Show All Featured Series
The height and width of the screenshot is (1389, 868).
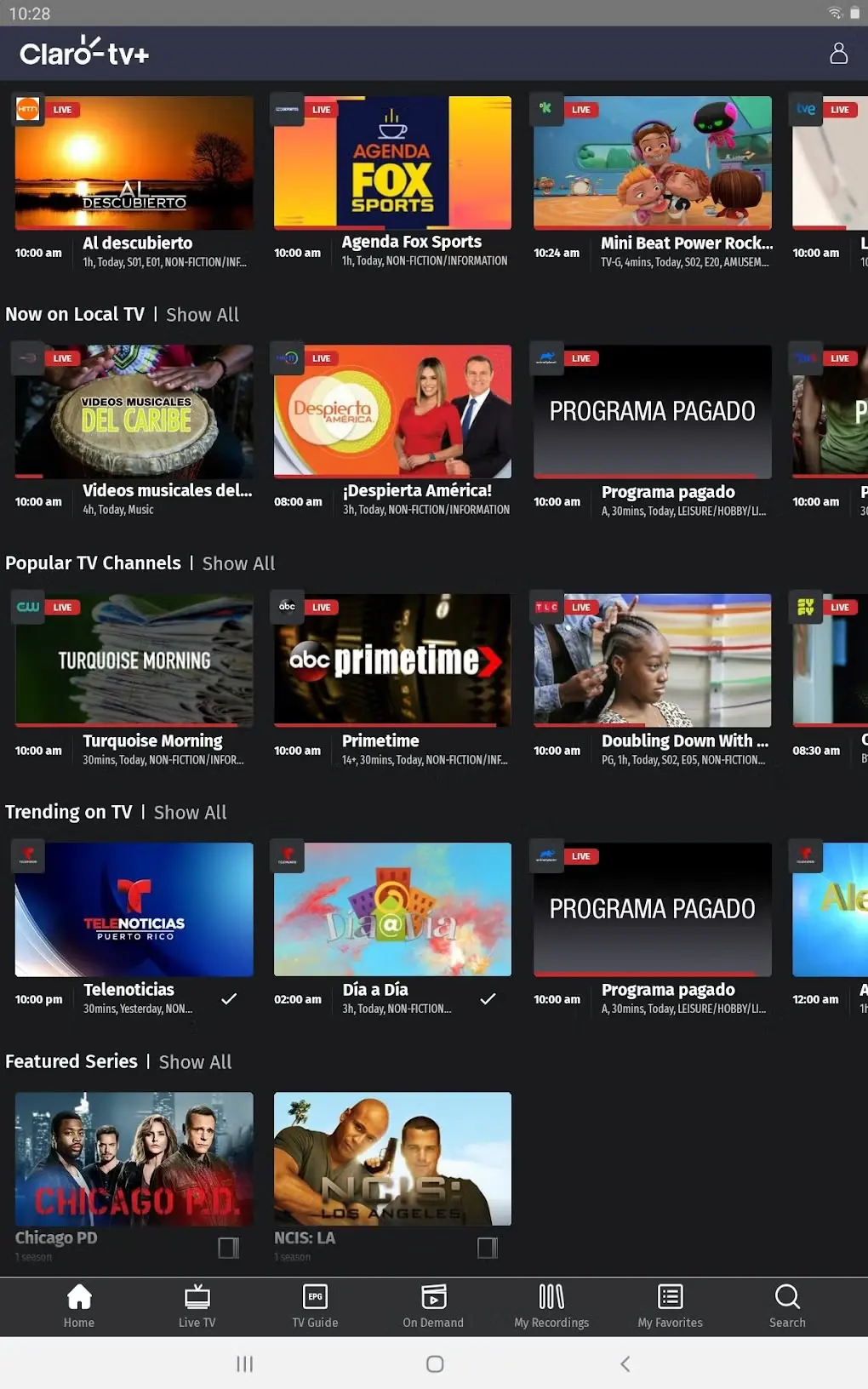(x=195, y=1062)
